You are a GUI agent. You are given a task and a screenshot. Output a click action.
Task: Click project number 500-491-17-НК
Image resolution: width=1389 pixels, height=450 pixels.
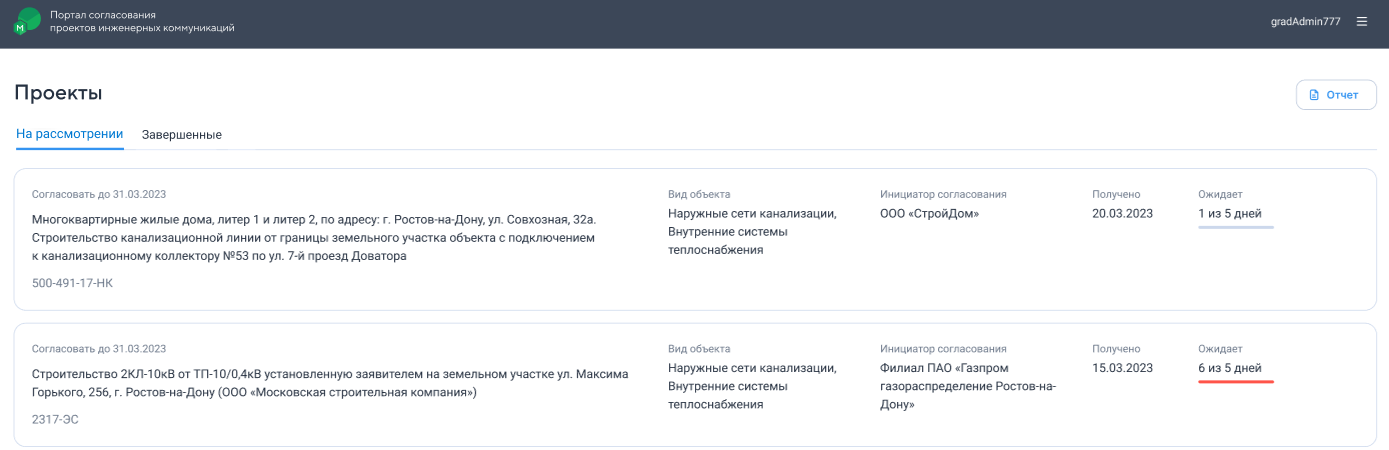tap(72, 283)
